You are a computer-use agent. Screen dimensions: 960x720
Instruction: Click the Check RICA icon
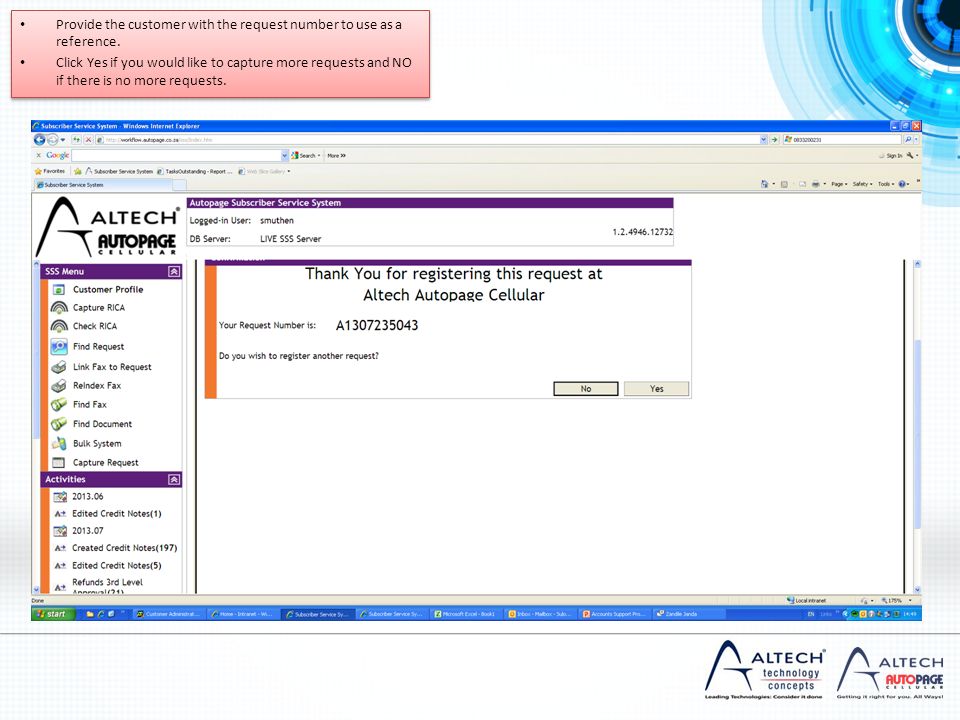[x=59, y=326]
